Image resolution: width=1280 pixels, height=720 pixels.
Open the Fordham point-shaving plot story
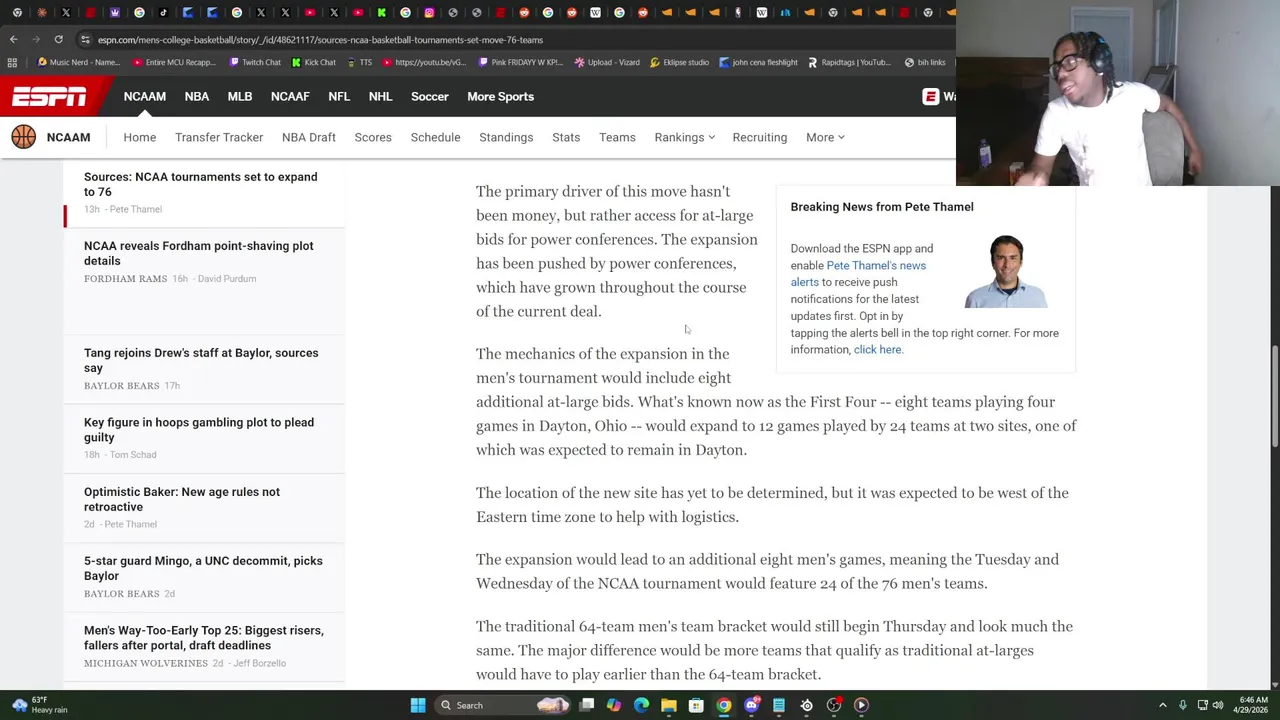coord(198,253)
